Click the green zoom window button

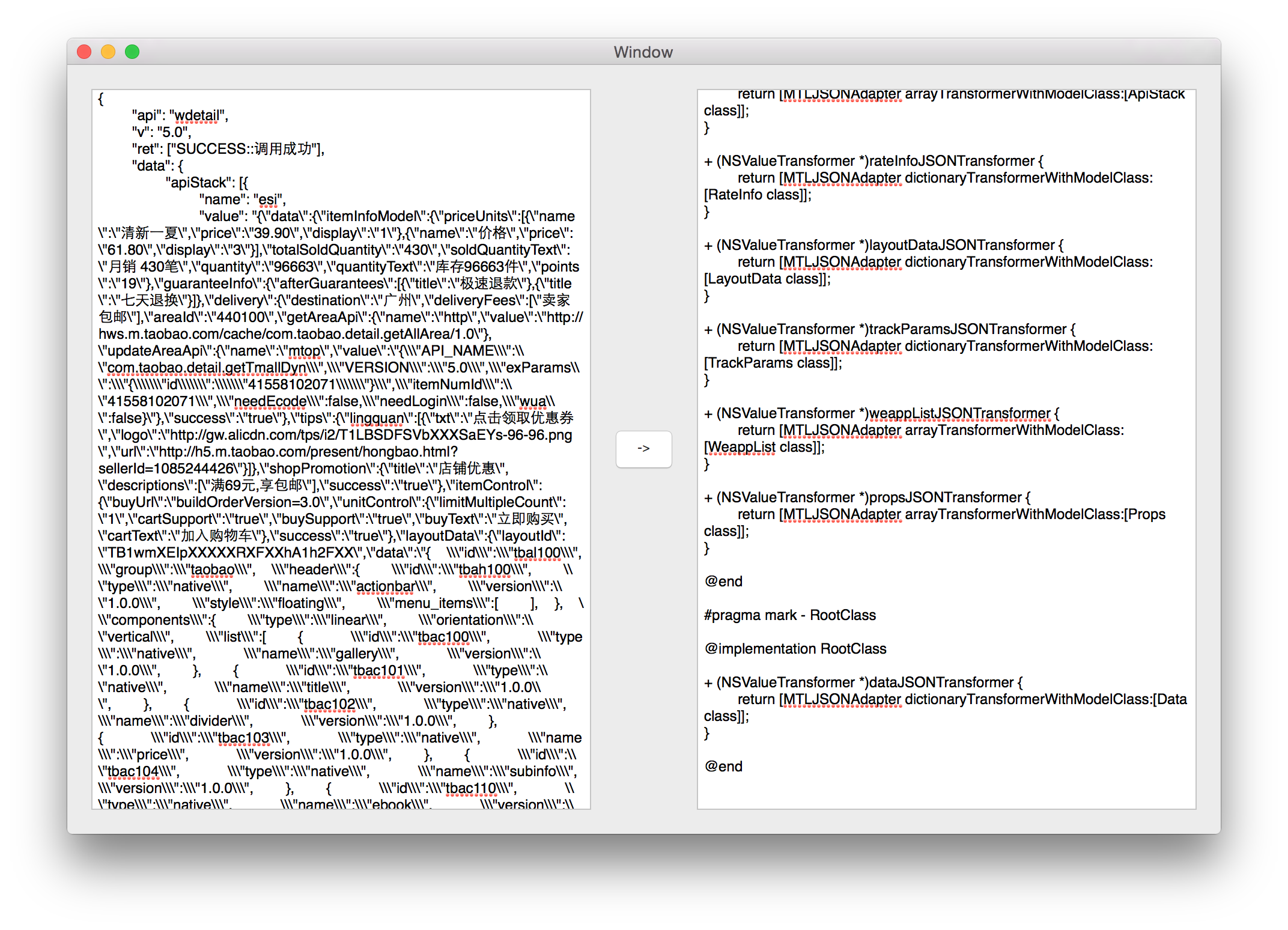pos(132,52)
